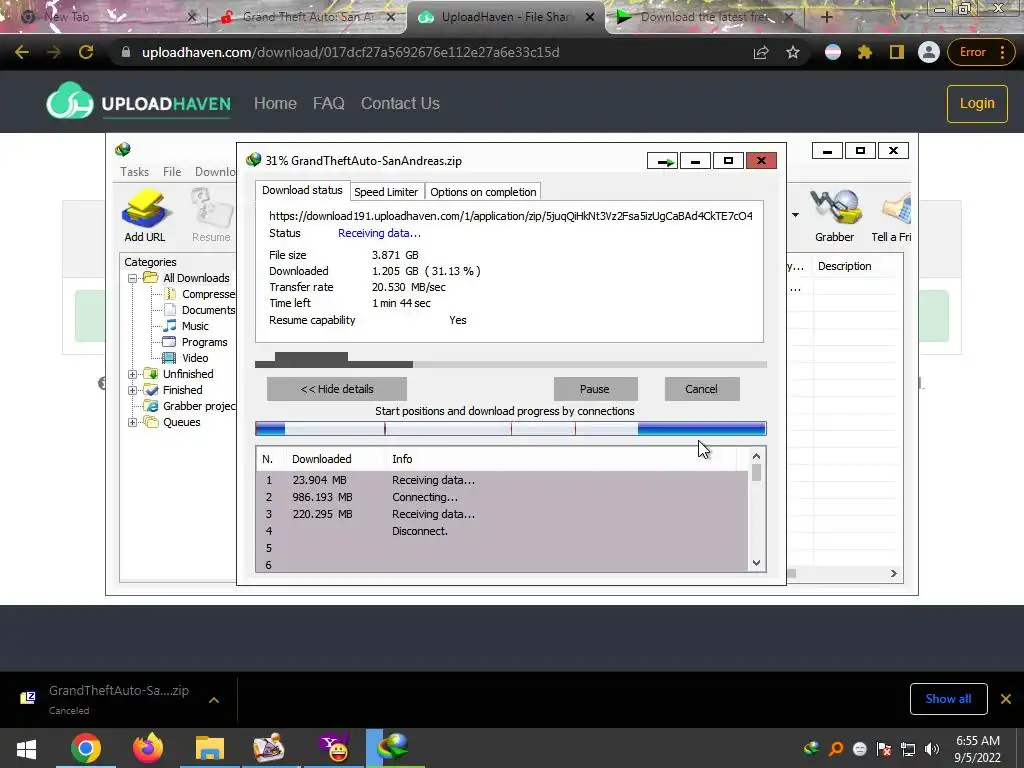Image resolution: width=1024 pixels, height=768 pixels.
Task: Click the UploadHaven logo
Action: click(138, 101)
